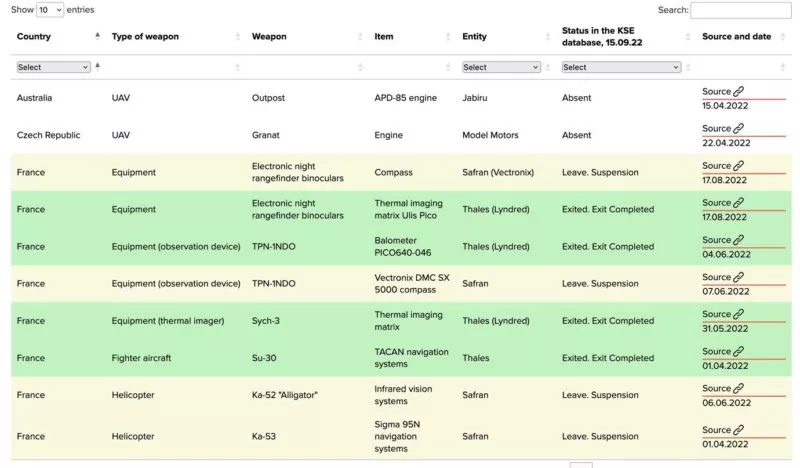
Task: Click chain link icon in Vectronix DMC SX row
Action: [738, 277]
